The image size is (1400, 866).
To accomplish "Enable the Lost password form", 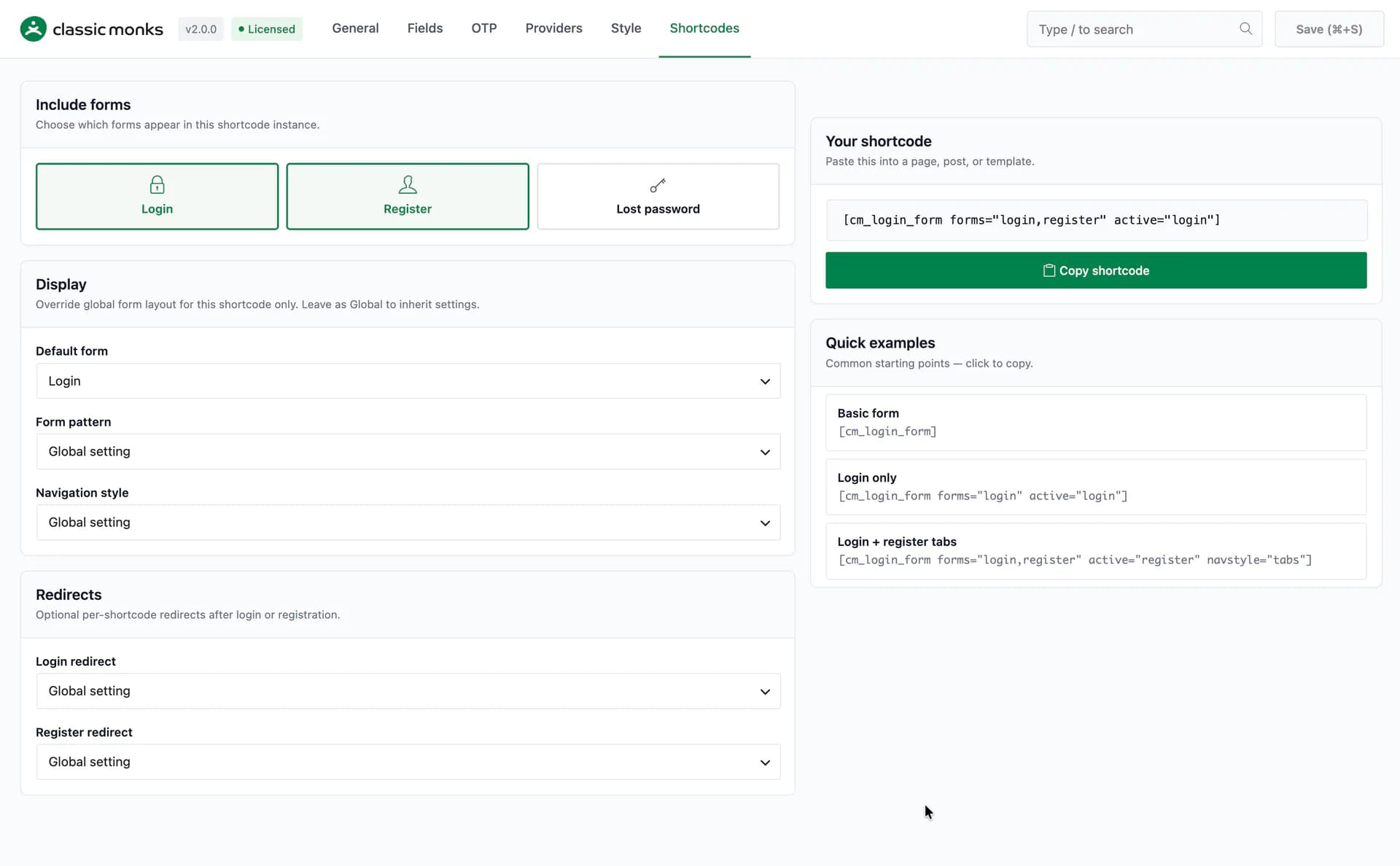I will (x=658, y=196).
